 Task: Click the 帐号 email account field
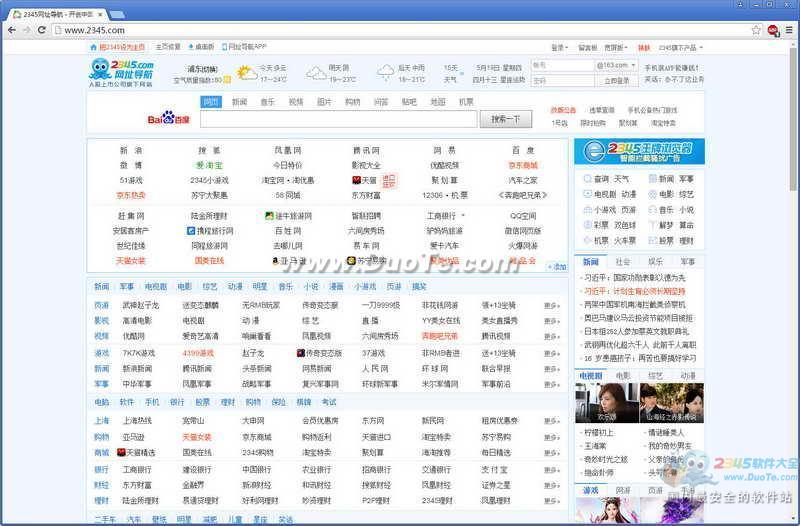point(563,66)
